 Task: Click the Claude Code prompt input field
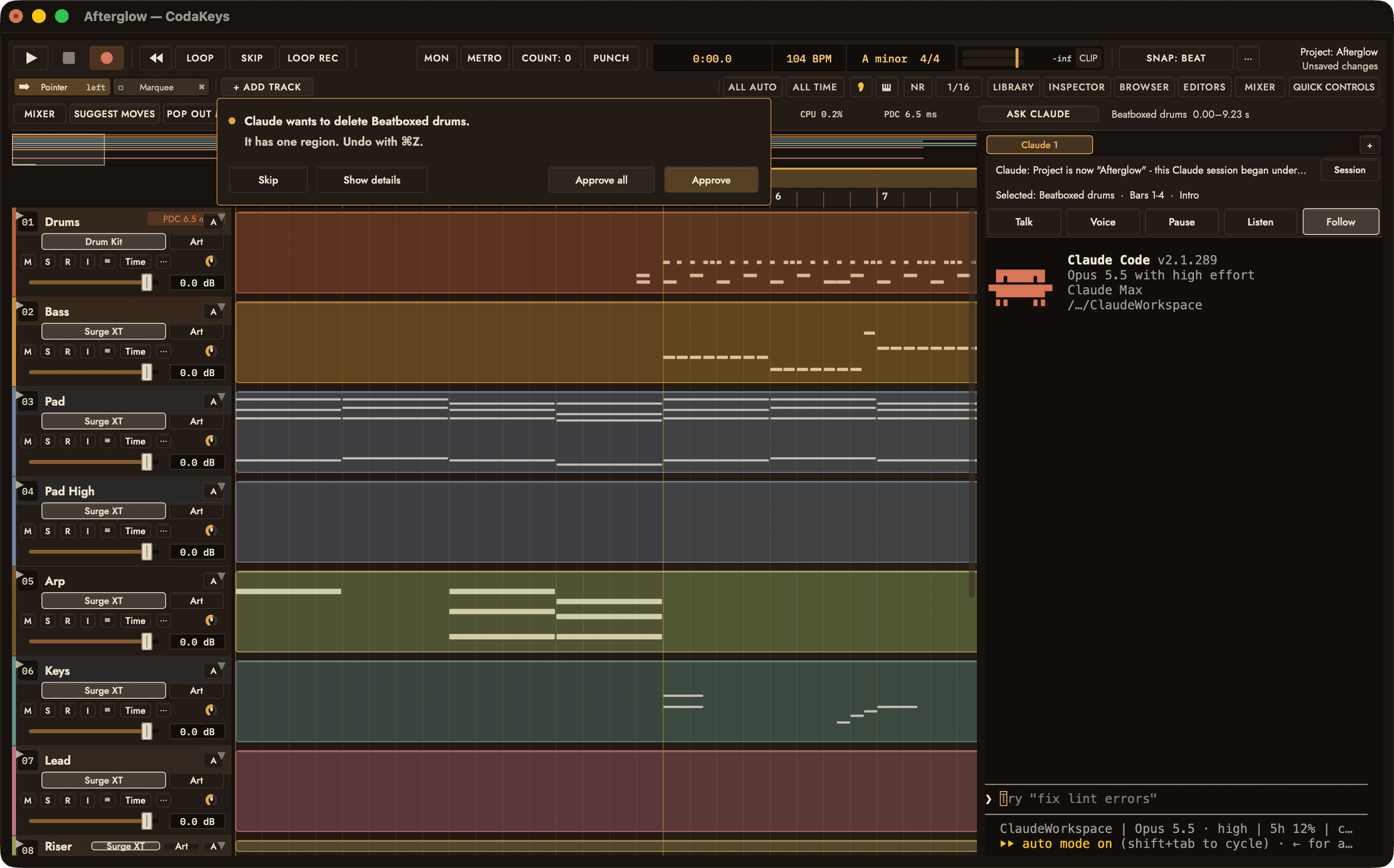pyautogui.click(x=1176, y=799)
